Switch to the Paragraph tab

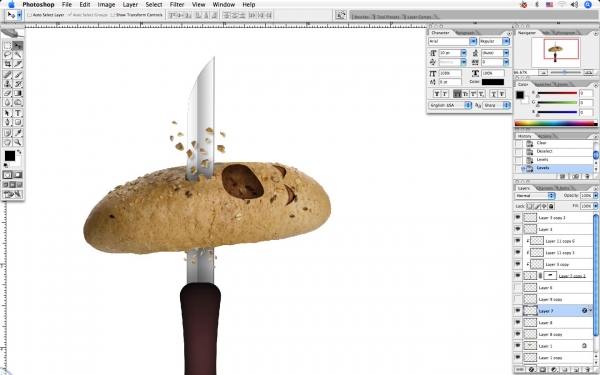465,33
